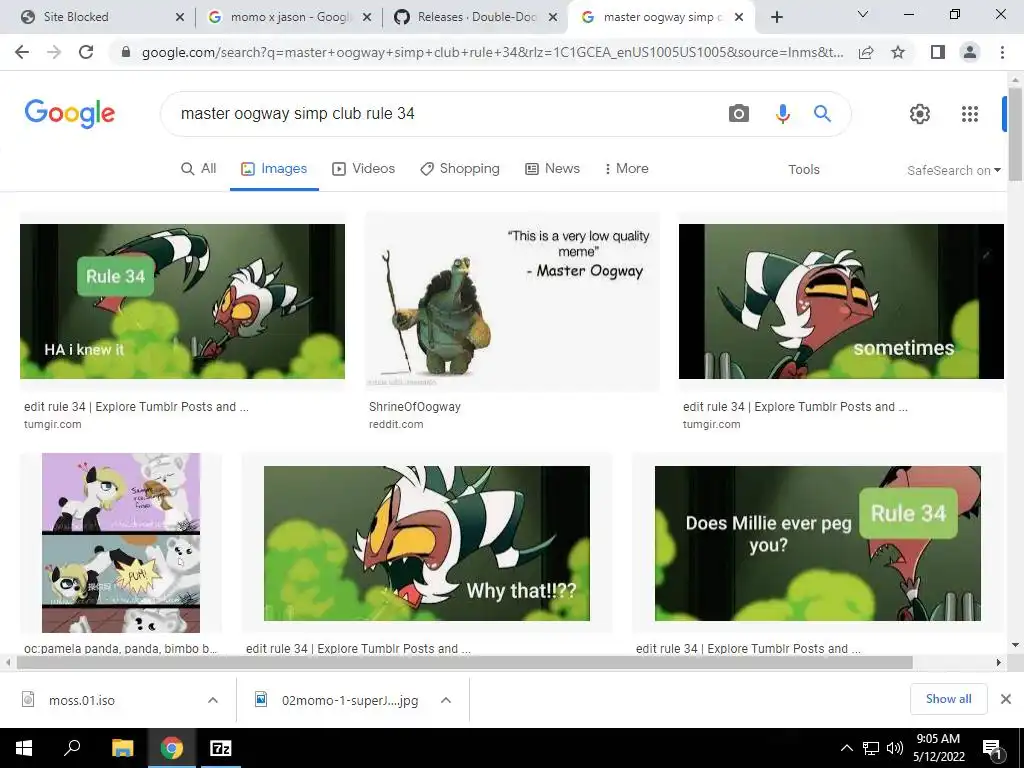
Task: Click the URL address bar
Action: [492, 52]
